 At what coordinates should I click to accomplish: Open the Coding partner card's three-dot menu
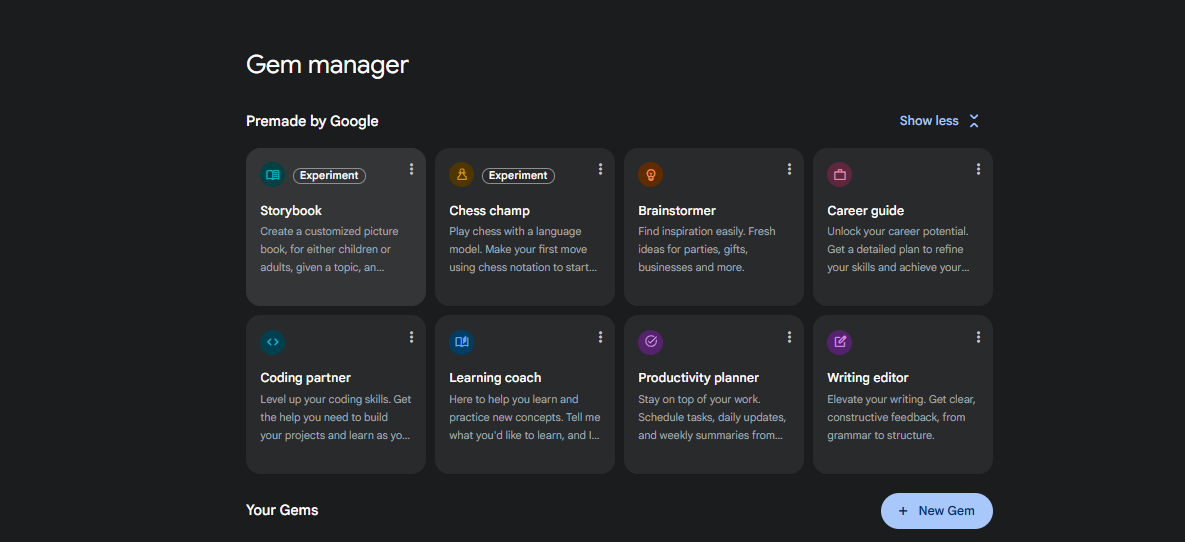click(x=411, y=337)
